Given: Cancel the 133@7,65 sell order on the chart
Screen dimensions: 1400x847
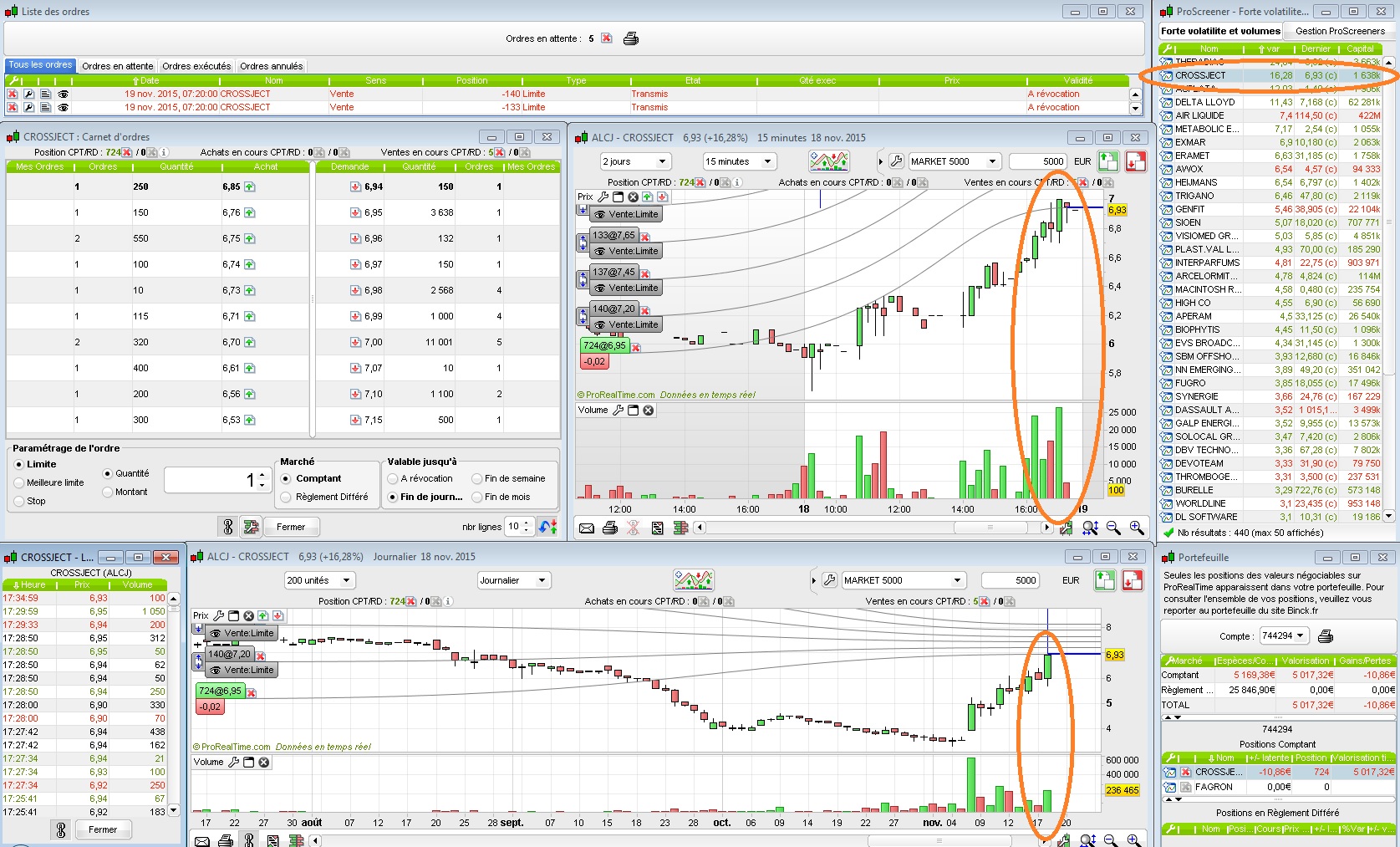Looking at the screenshot, I should pos(645,237).
